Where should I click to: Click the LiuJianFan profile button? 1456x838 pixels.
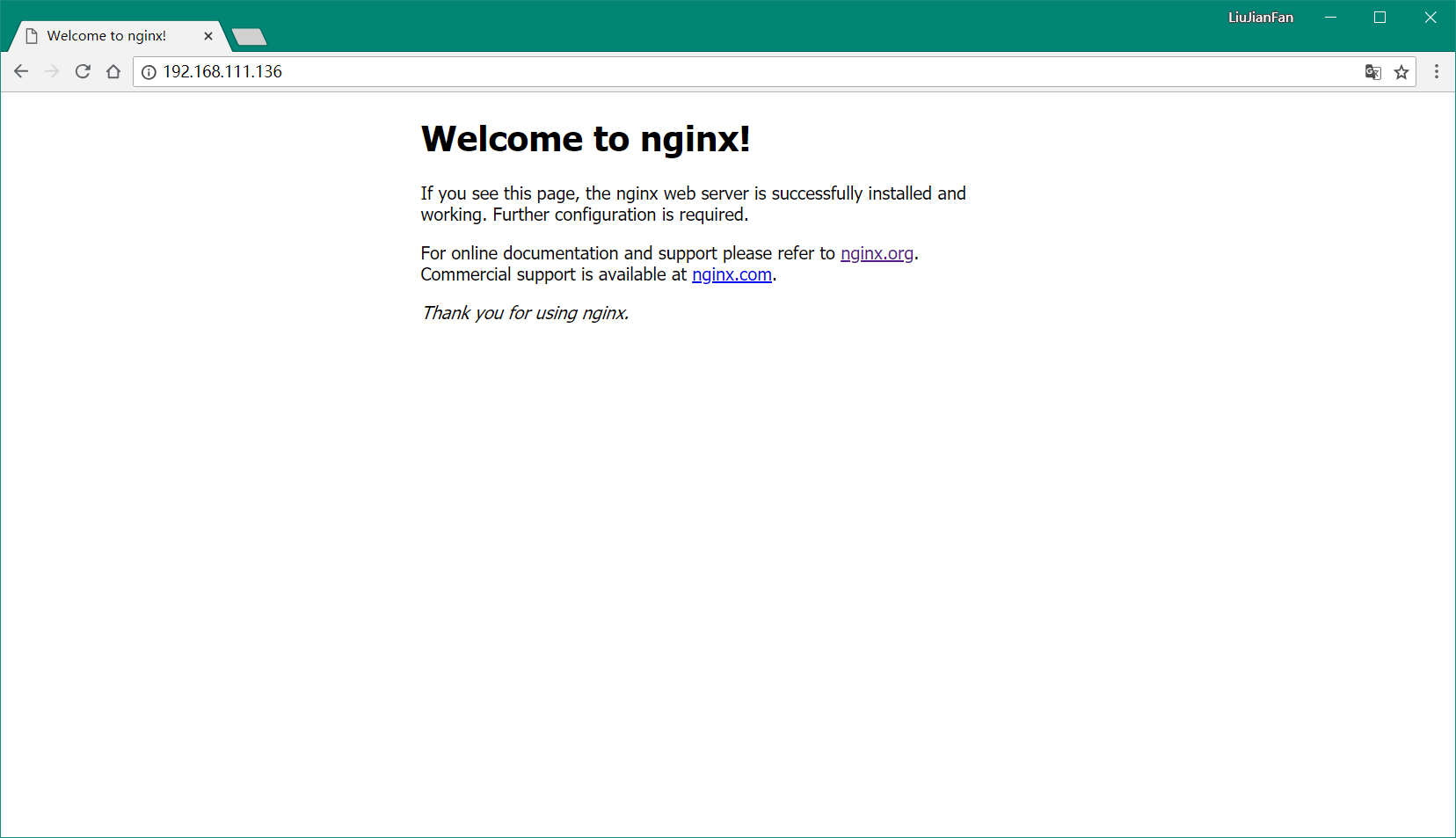click(x=1261, y=18)
